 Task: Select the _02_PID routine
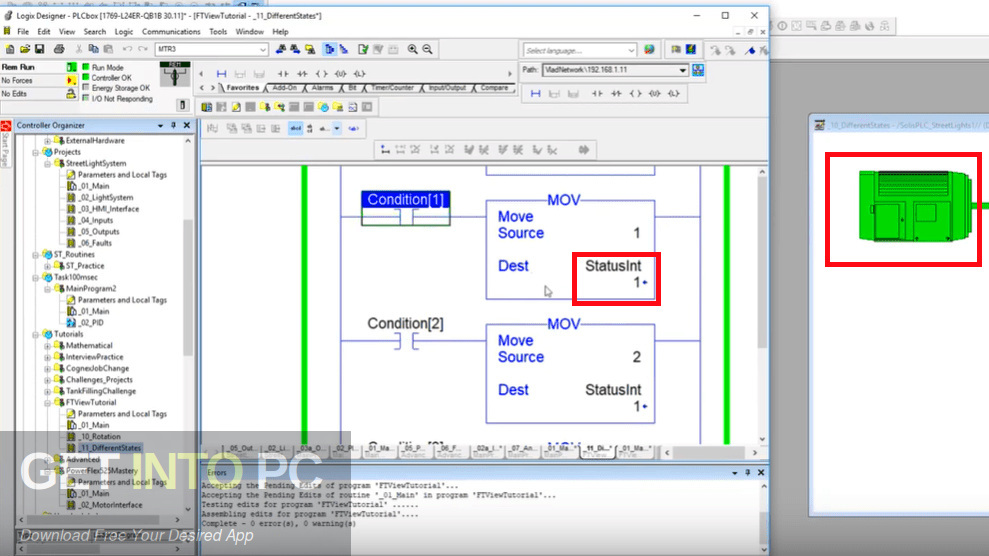(x=91, y=323)
